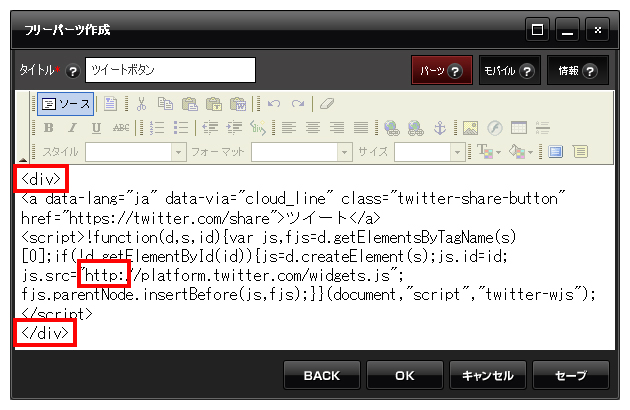Click the Increase Indent icon

[234, 128]
